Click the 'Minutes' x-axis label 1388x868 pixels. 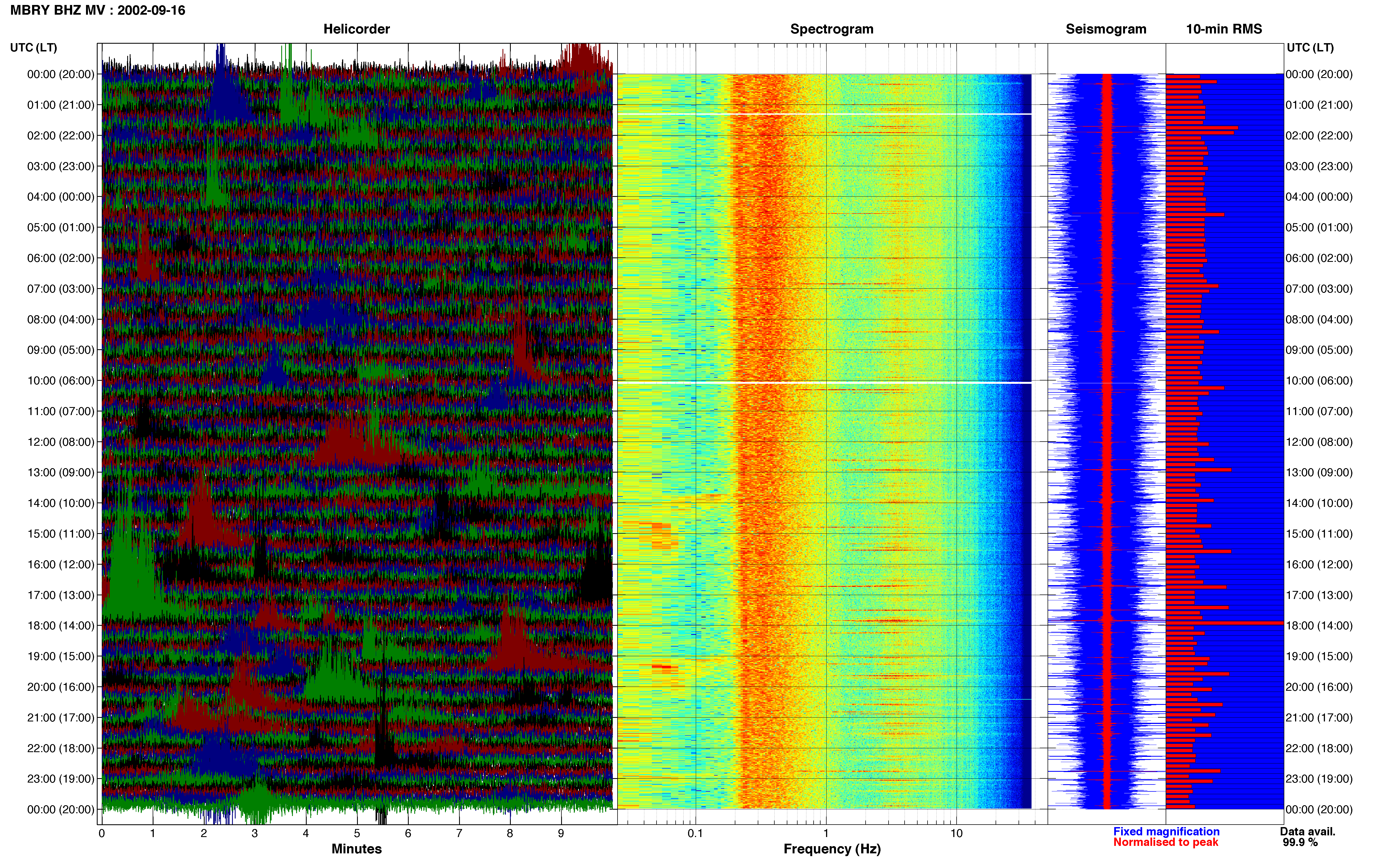[x=356, y=848]
